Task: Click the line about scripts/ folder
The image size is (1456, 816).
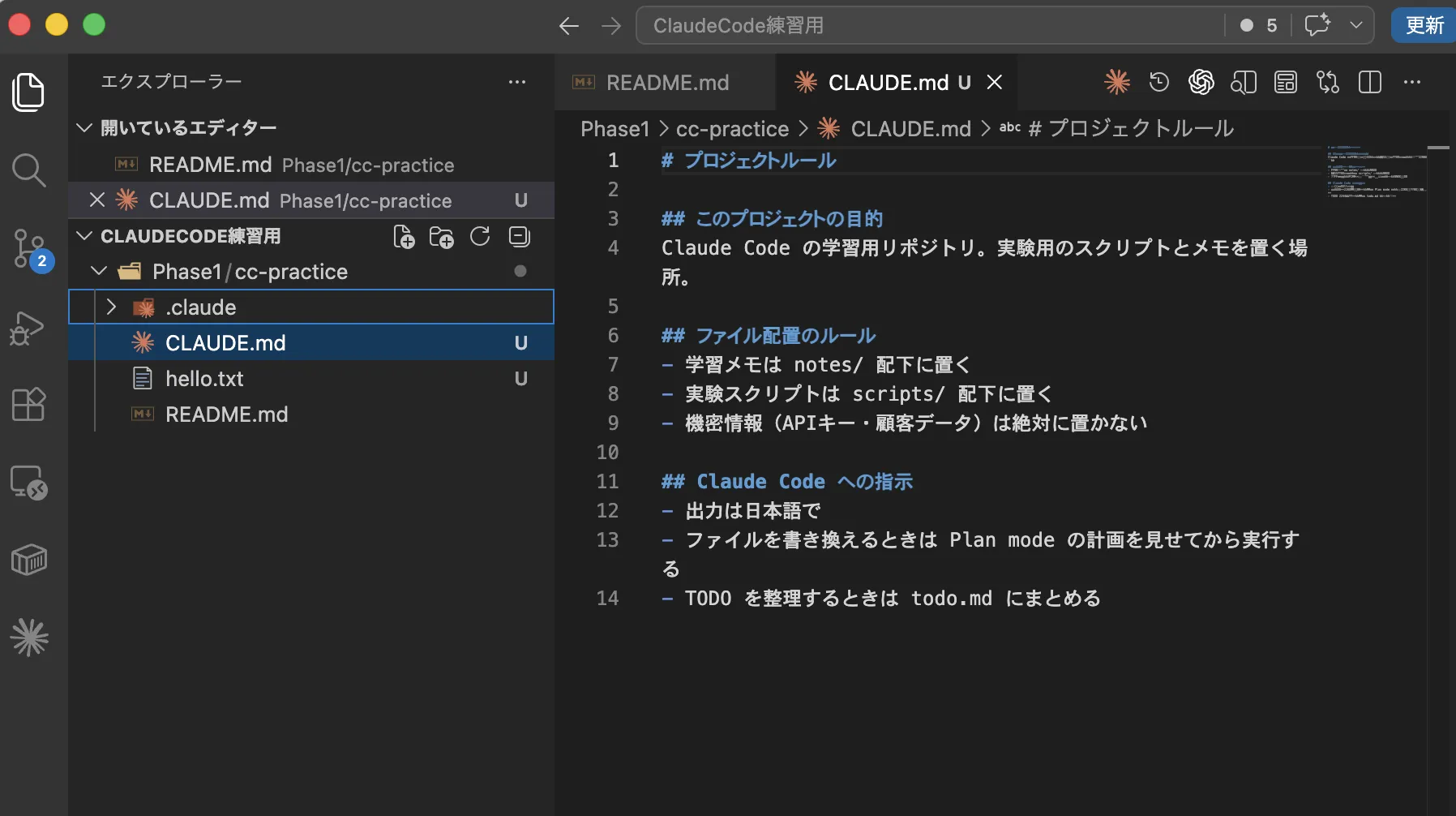Action: (x=856, y=393)
